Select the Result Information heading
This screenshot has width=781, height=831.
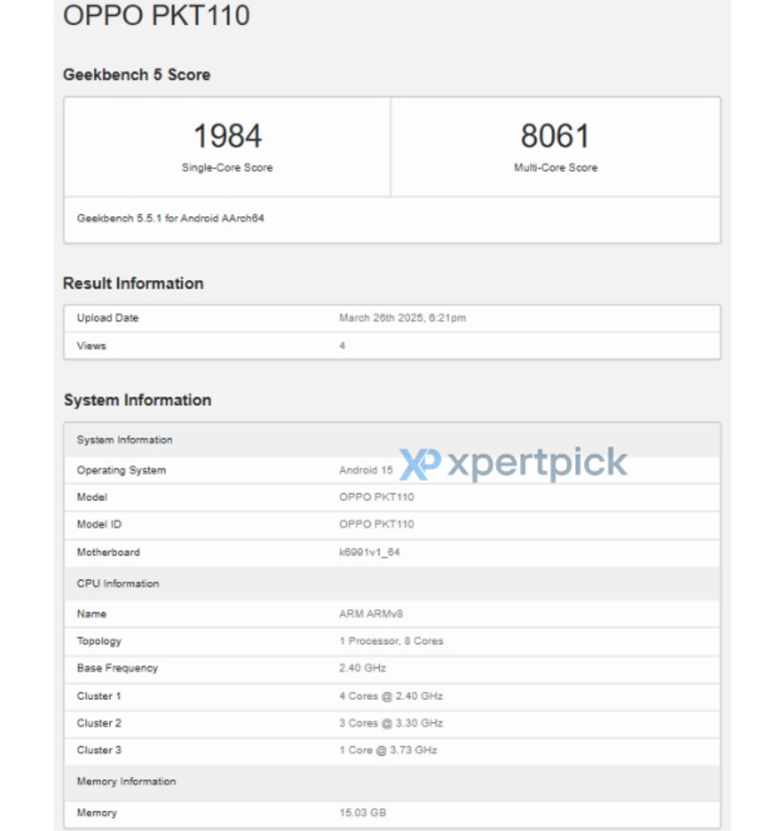click(x=133, y=284)
